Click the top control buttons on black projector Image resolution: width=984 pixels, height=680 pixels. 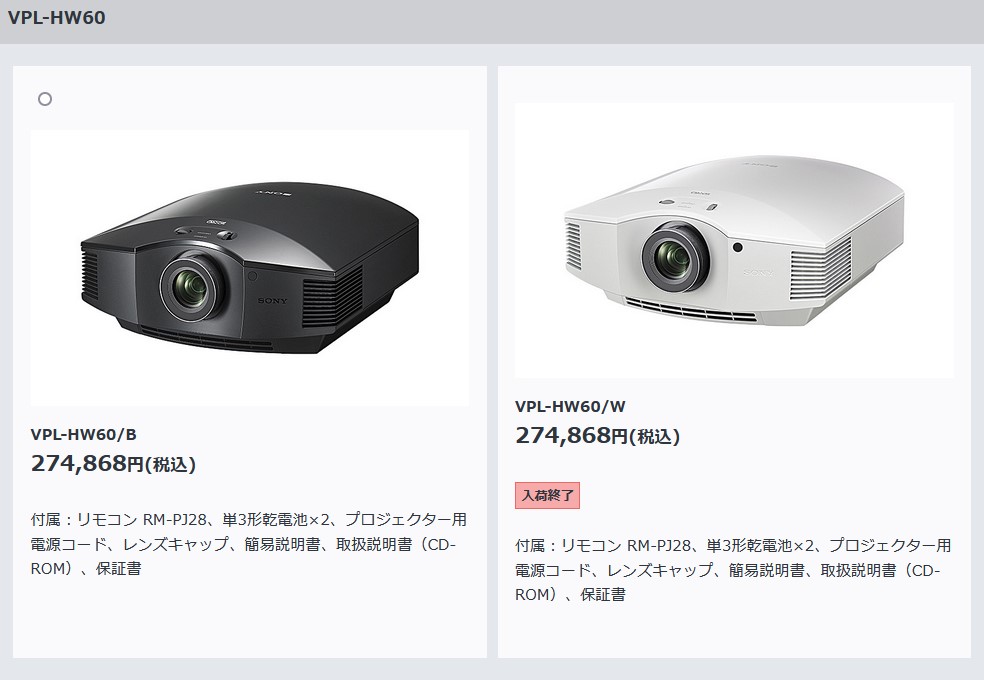click(x=206, y=231)
